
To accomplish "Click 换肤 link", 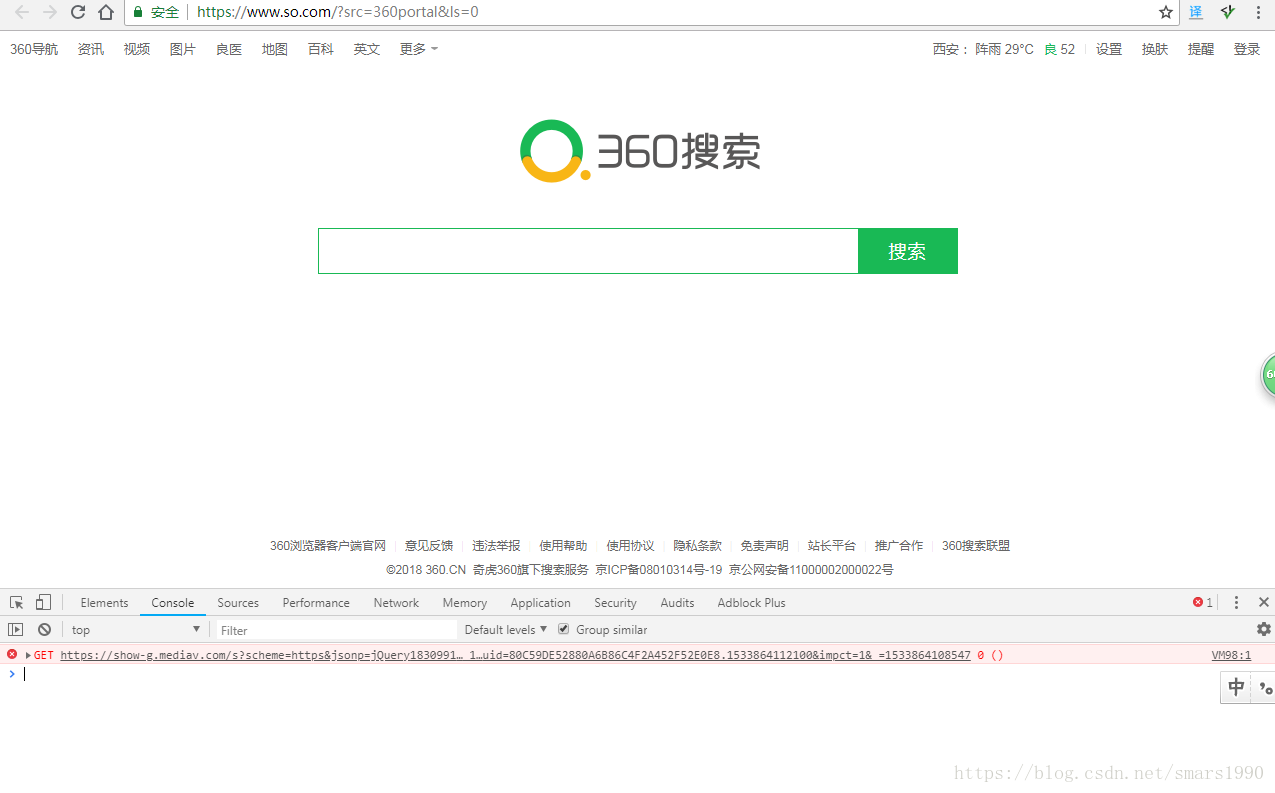I will tap(1155, 49).
